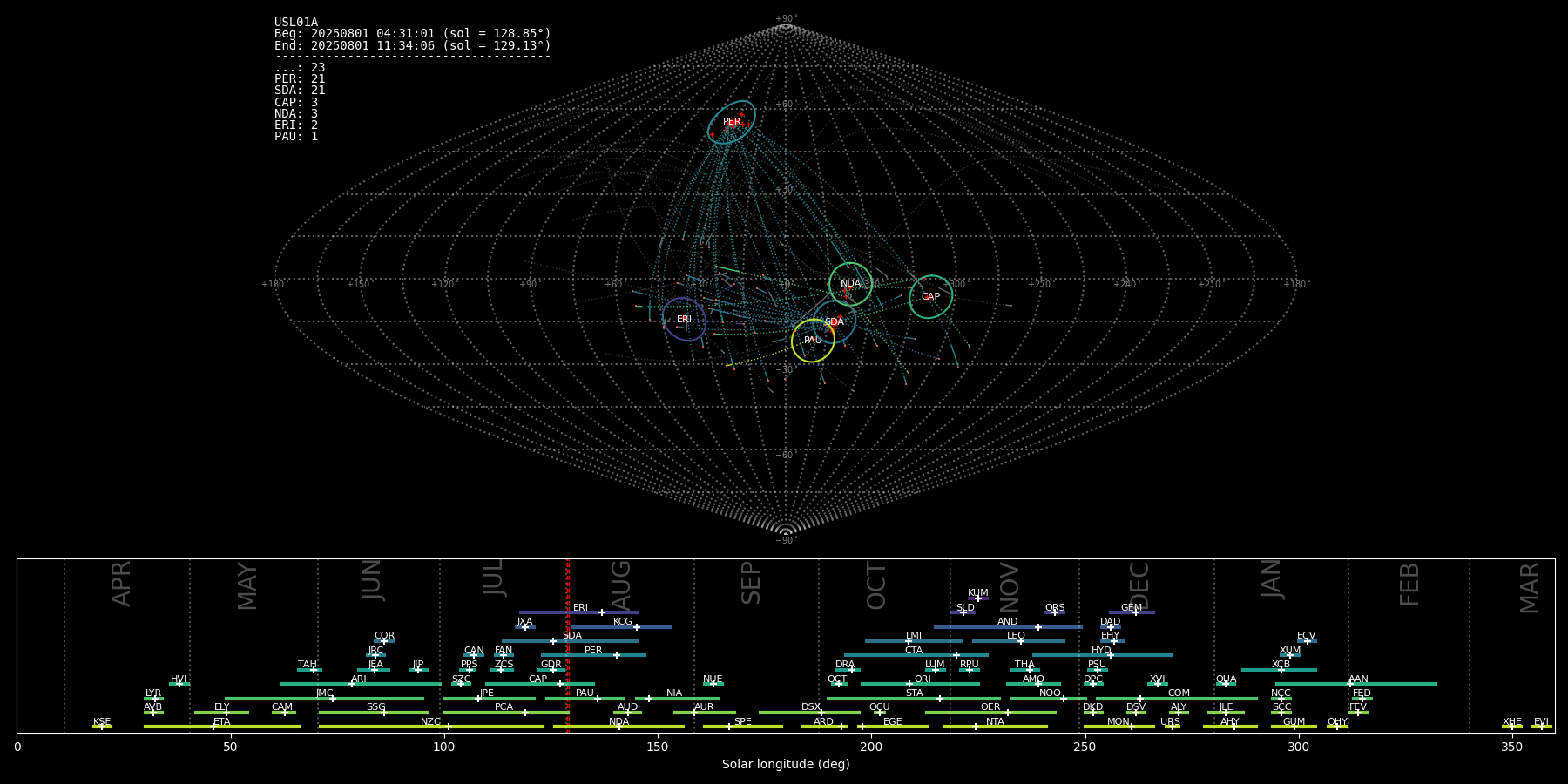This screenshot has height=784, width=1568.
Task: Select the AND shower bar label
Action: tap(1007, 622)
